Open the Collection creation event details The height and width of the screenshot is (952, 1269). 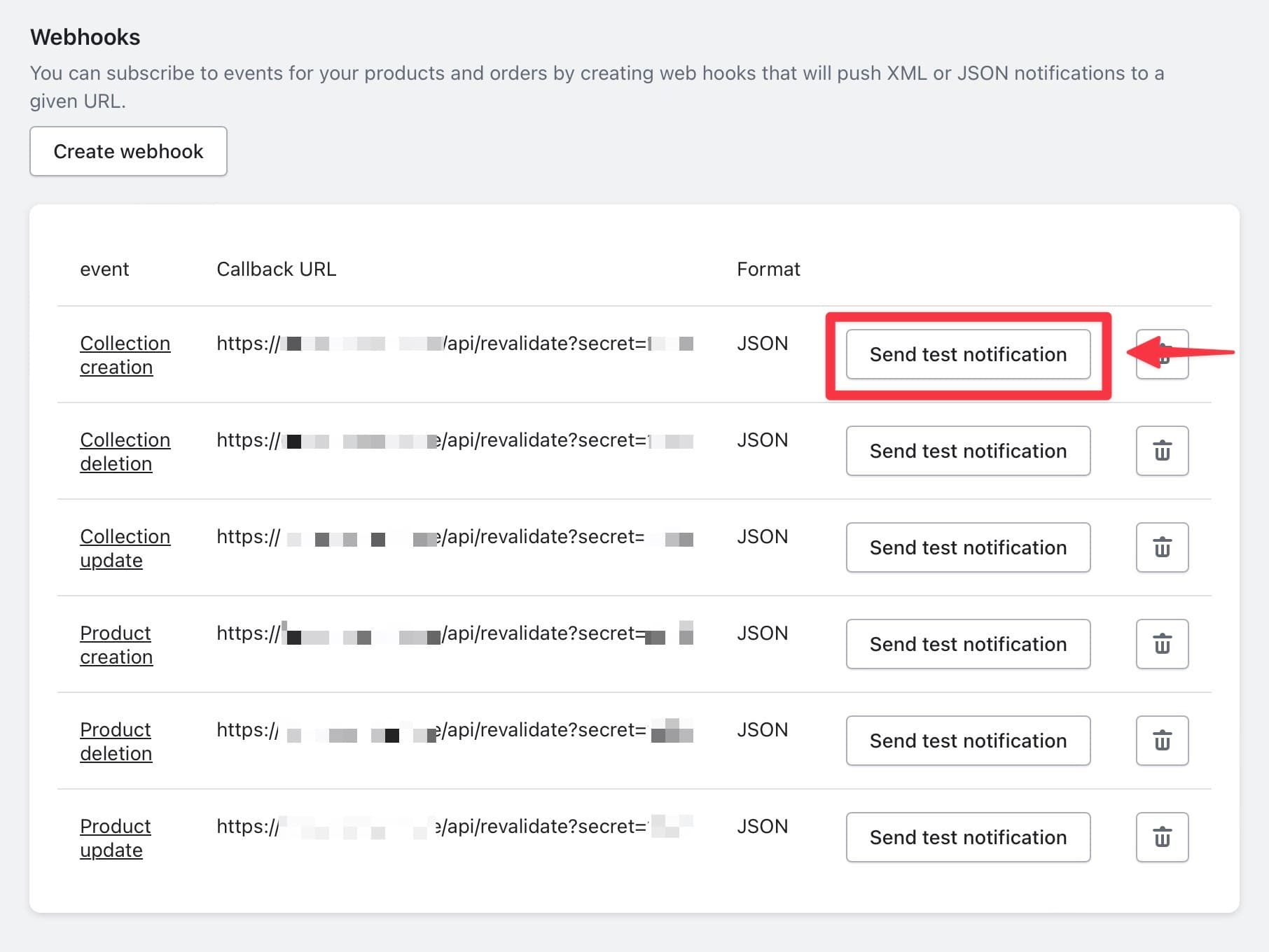tap(125, 354)
